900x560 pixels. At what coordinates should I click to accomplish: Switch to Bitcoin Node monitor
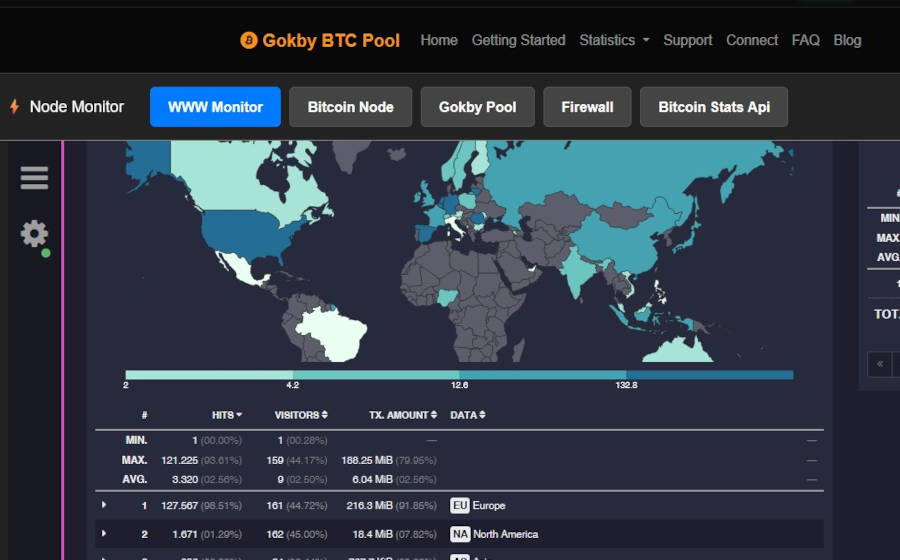tap(351, 107)
